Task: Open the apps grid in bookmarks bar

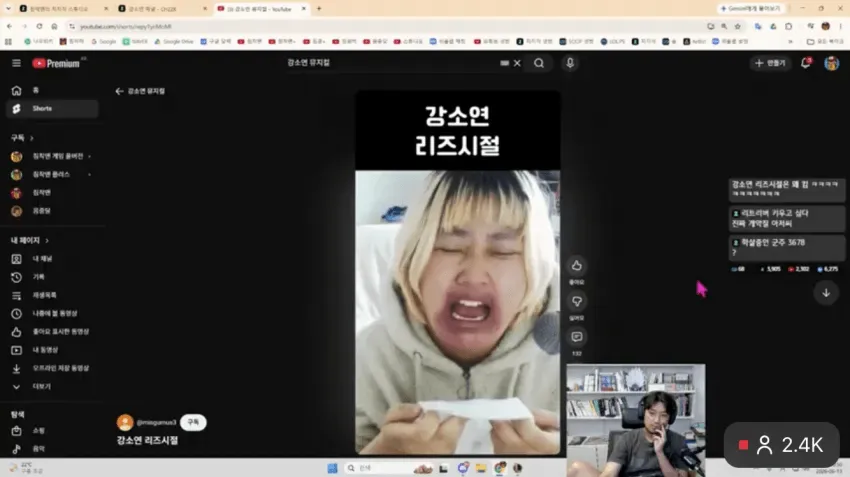Action: coord(8,41)
